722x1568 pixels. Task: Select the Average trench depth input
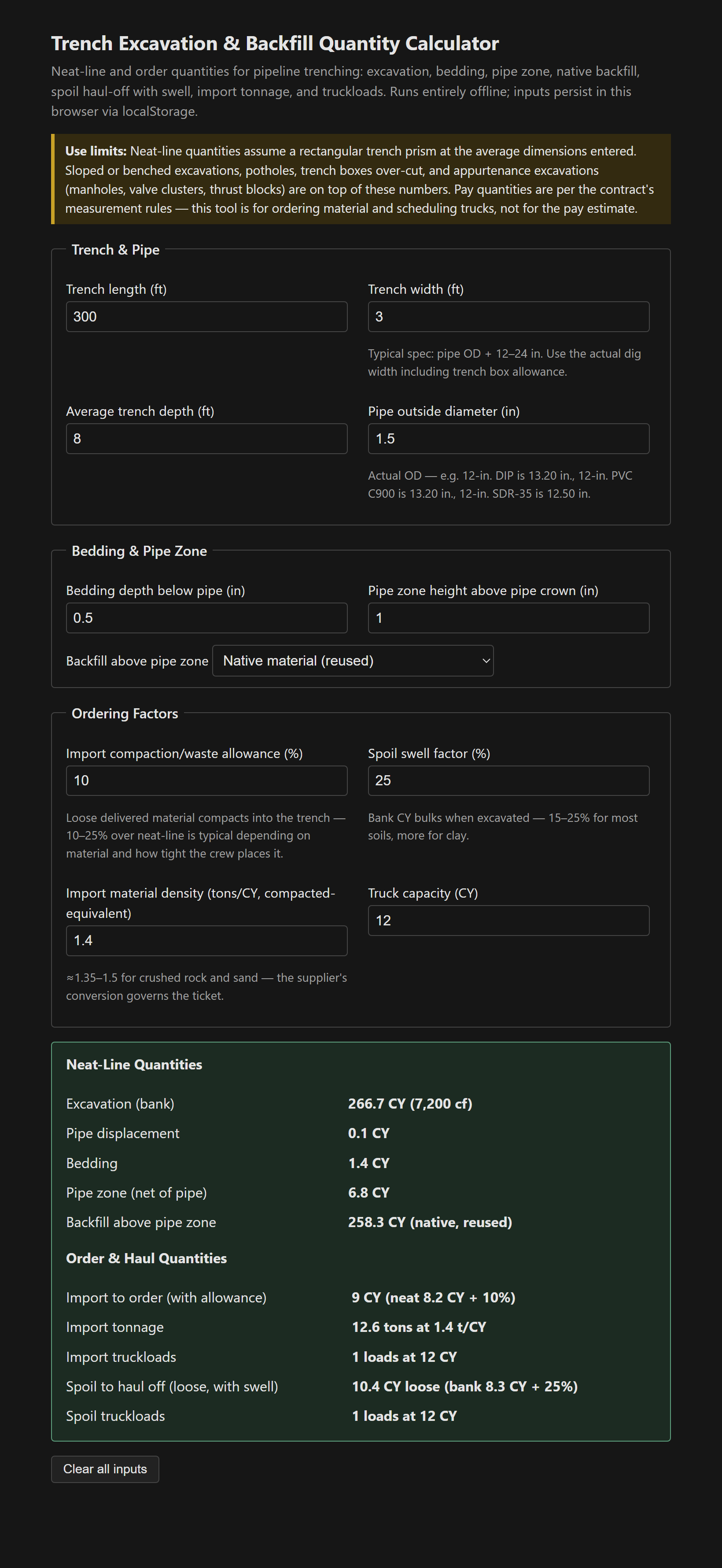[207, 439]
